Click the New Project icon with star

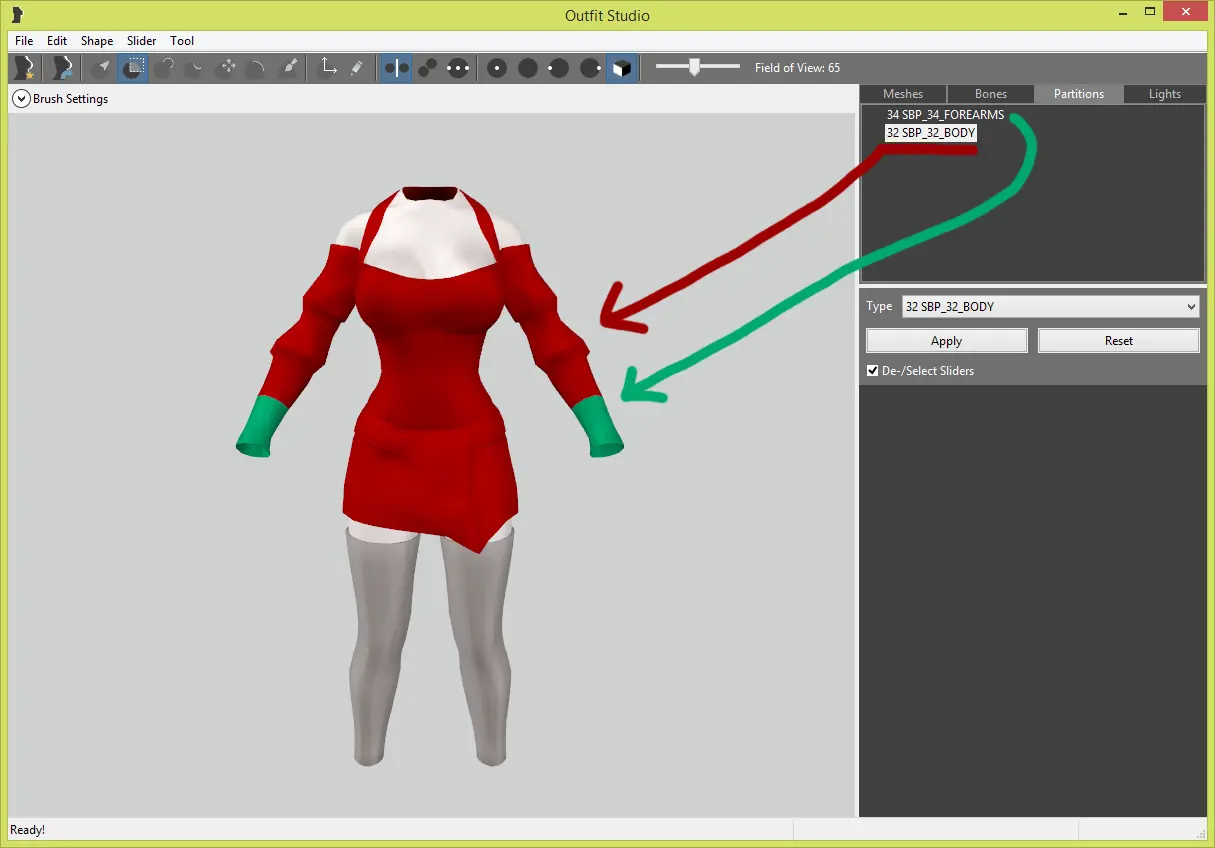coord(24,68)
